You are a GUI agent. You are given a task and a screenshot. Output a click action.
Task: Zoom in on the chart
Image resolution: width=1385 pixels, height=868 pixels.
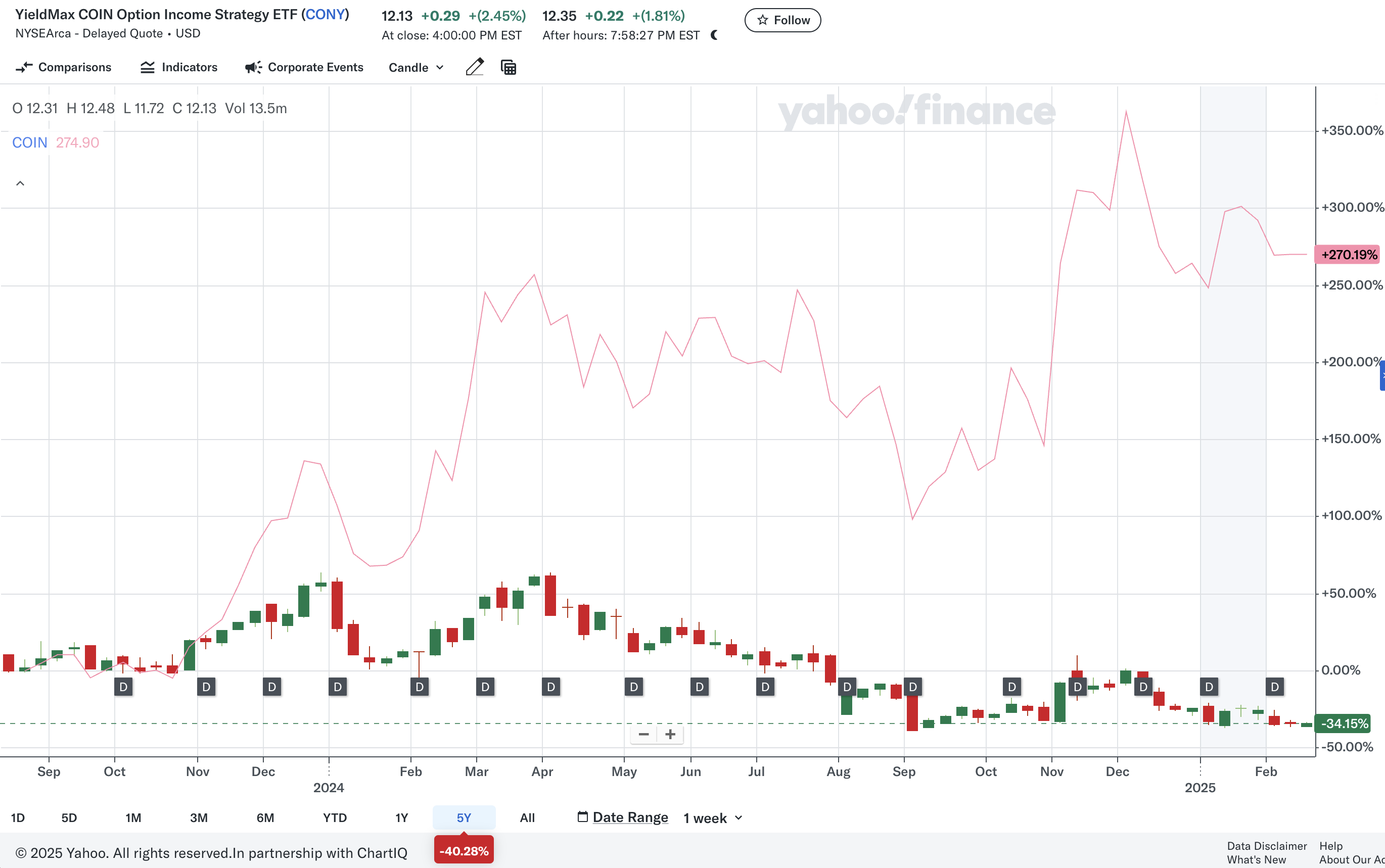(670, 734)
